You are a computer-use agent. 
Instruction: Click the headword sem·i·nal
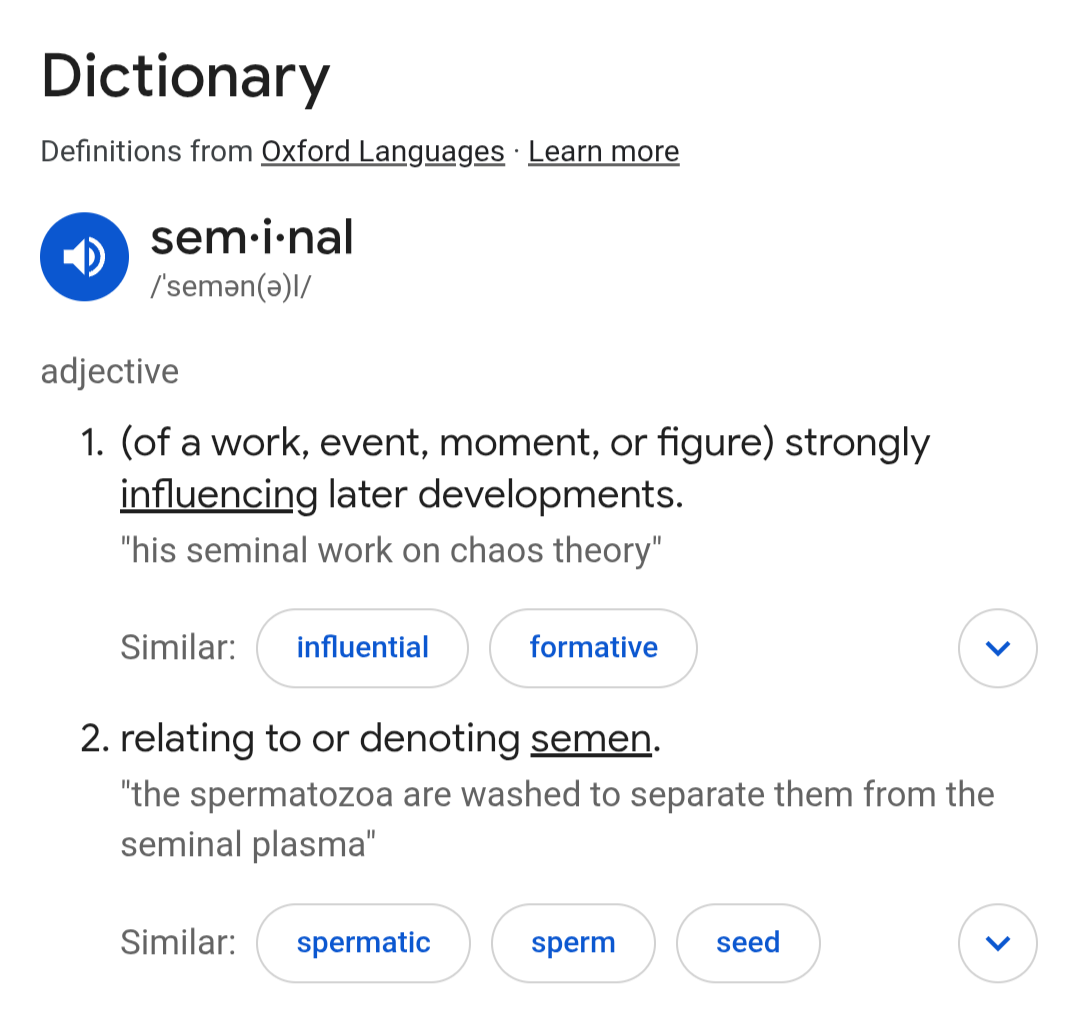(x=252, y=239)
